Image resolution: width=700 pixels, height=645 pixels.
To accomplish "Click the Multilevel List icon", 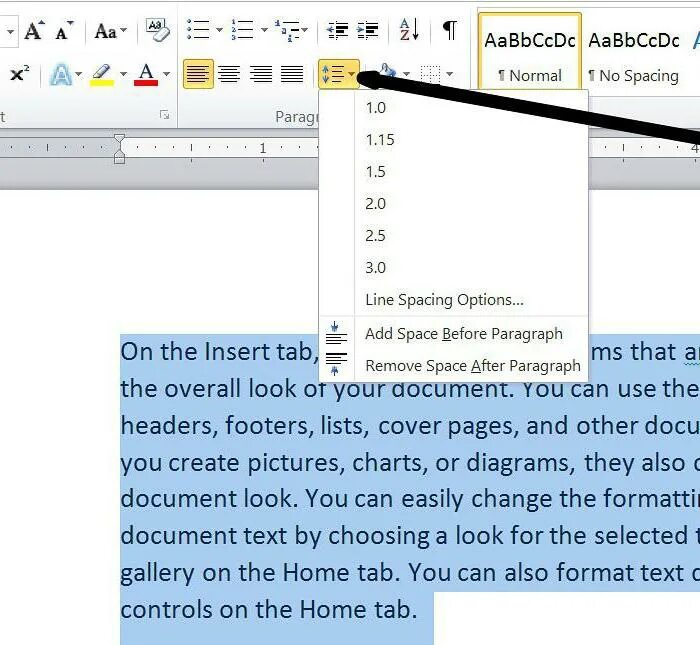I will coord(286,31).
